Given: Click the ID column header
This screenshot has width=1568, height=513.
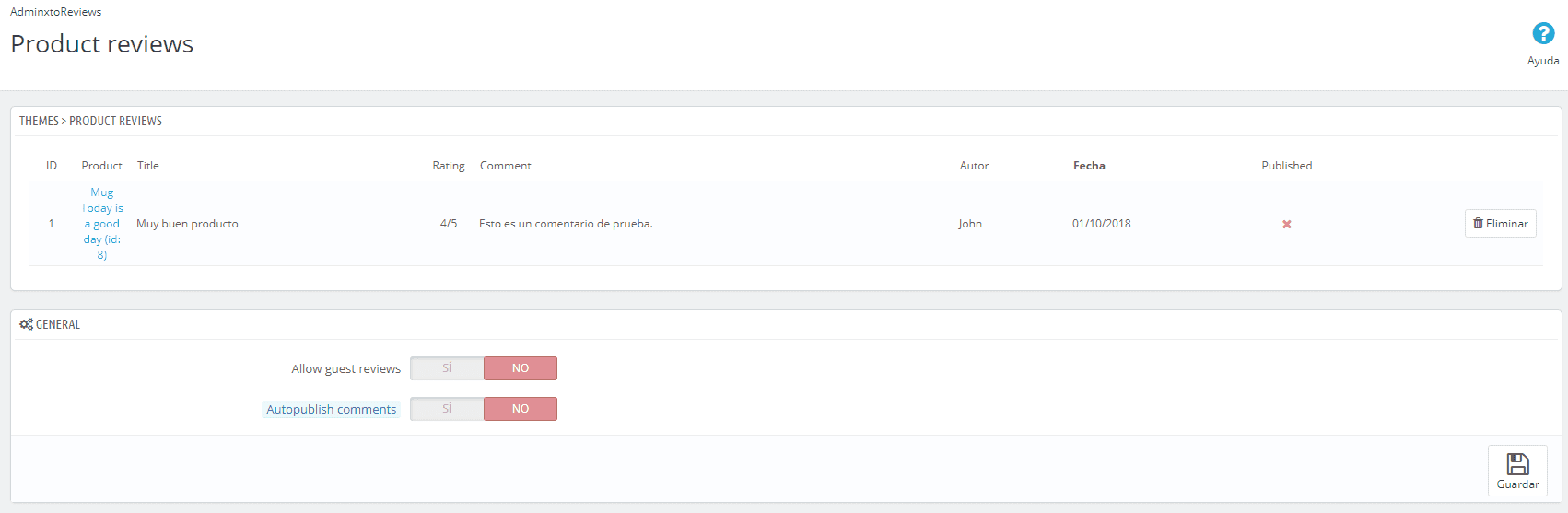Looking at the screenshot, I should [x=52, y=166].
